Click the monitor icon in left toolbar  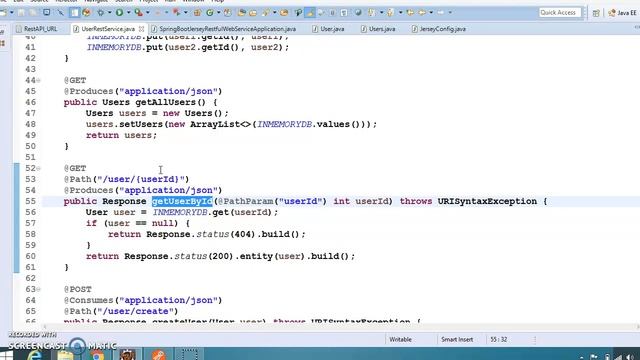(47, 13)
